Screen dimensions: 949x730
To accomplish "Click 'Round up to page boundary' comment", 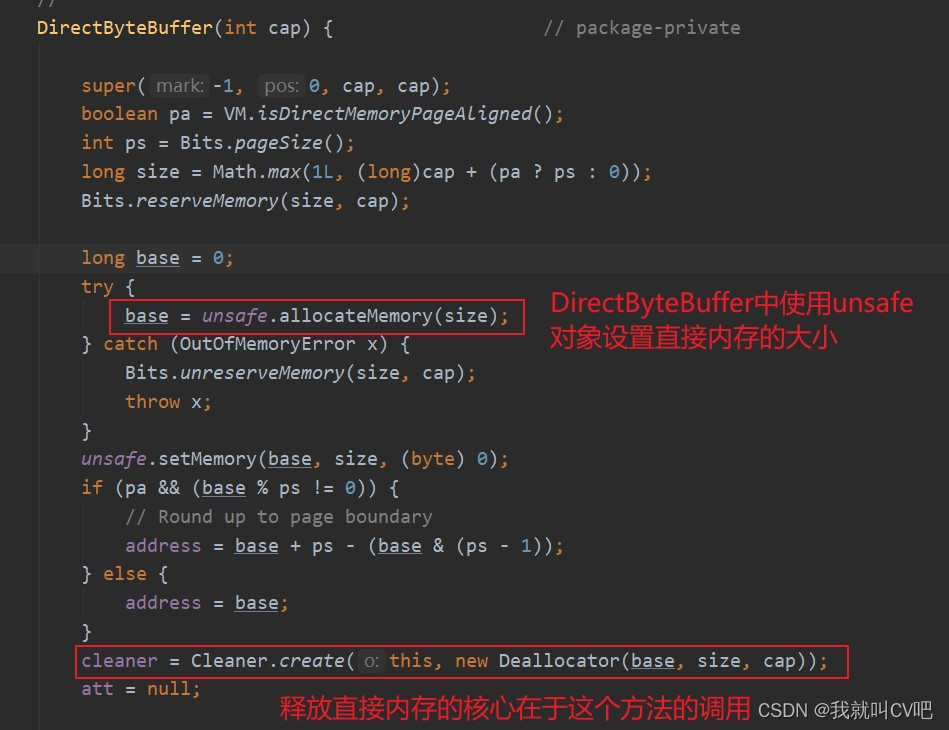I will 279,517.
